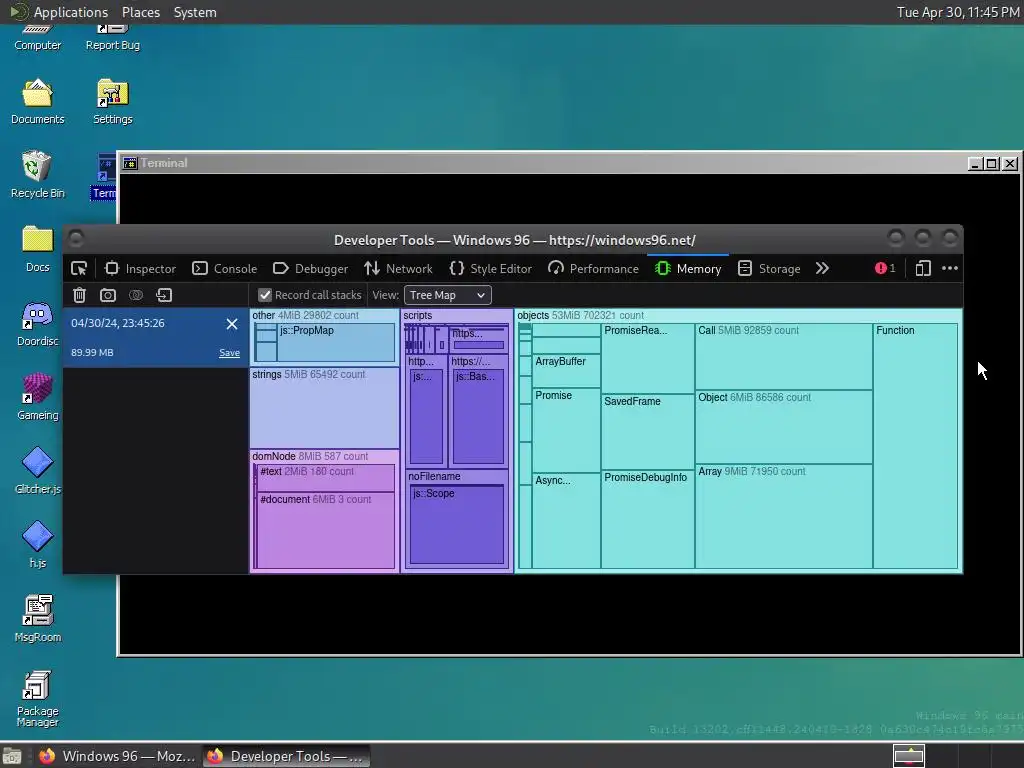Click the element picker icon in DevTools

pos(79,268)
